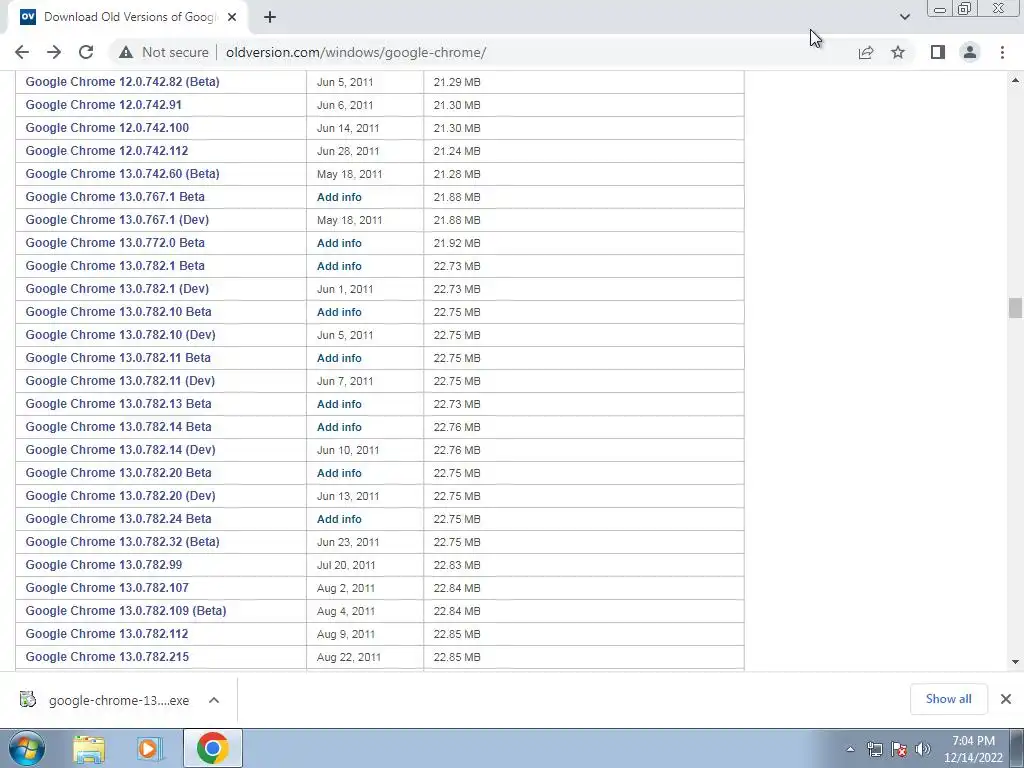Bookmark this page with star icon
The height and width of the screenshot is (768, 1024).
tap(898, 52)
